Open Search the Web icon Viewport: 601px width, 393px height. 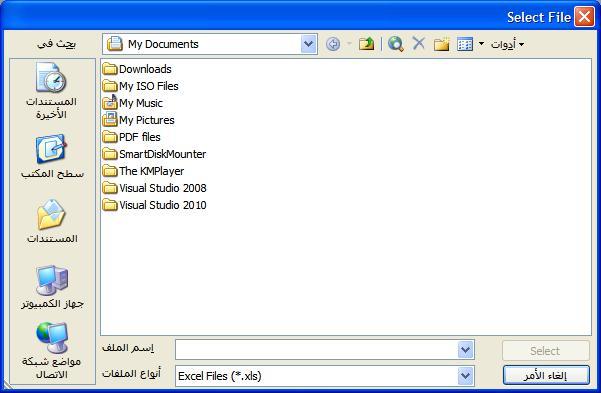click(x=396, y=44)
